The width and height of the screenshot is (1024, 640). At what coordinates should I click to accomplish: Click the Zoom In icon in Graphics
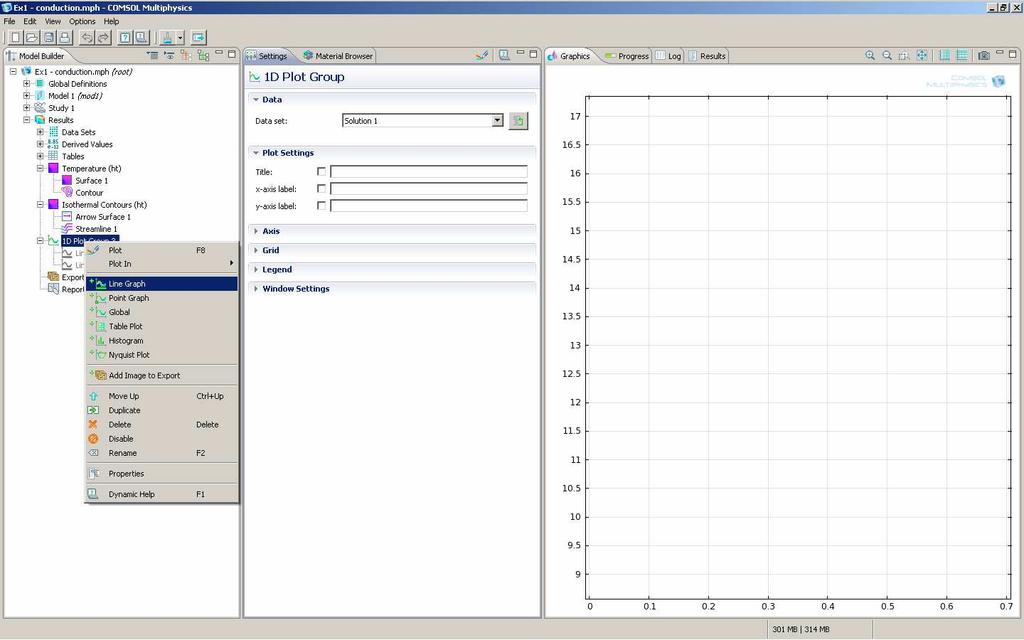click(x=870, y=56)
